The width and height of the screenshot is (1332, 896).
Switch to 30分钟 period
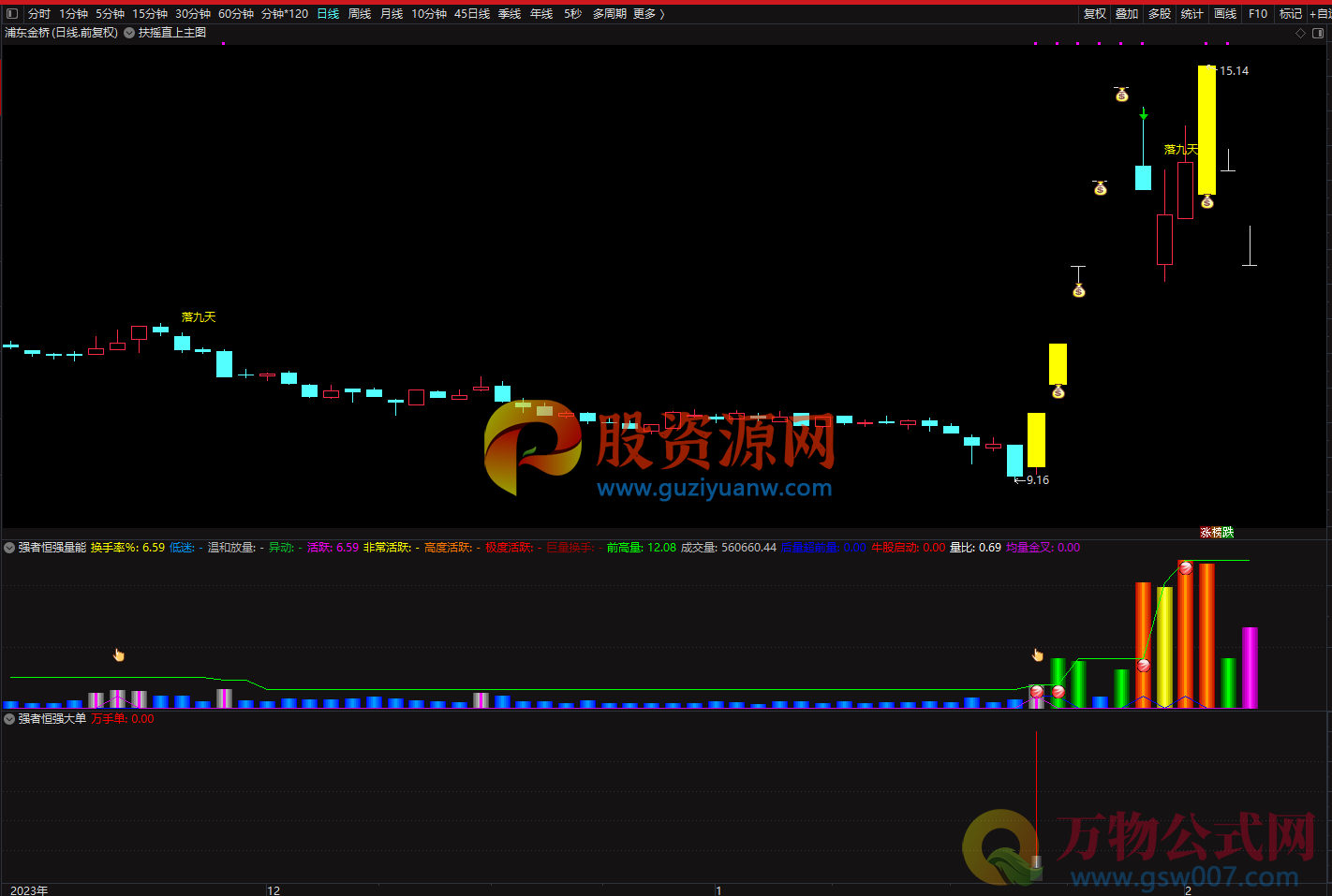[x=193, y=14]
